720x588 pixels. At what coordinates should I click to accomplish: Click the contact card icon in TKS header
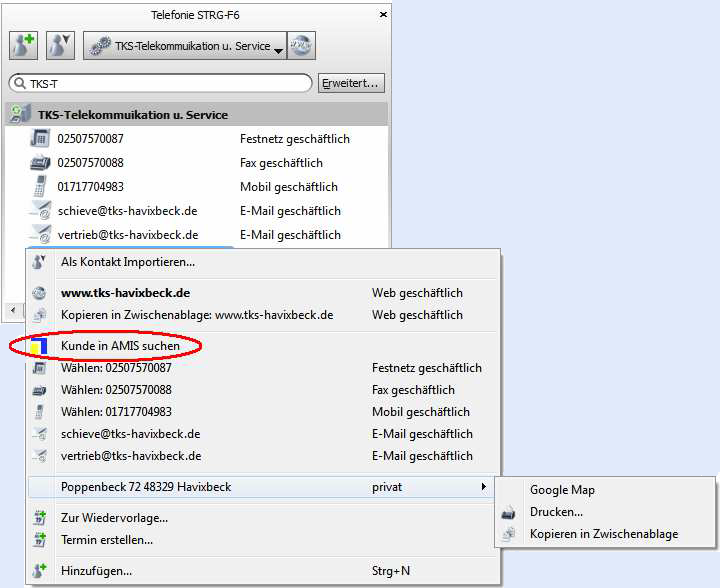tap(20, 114)
